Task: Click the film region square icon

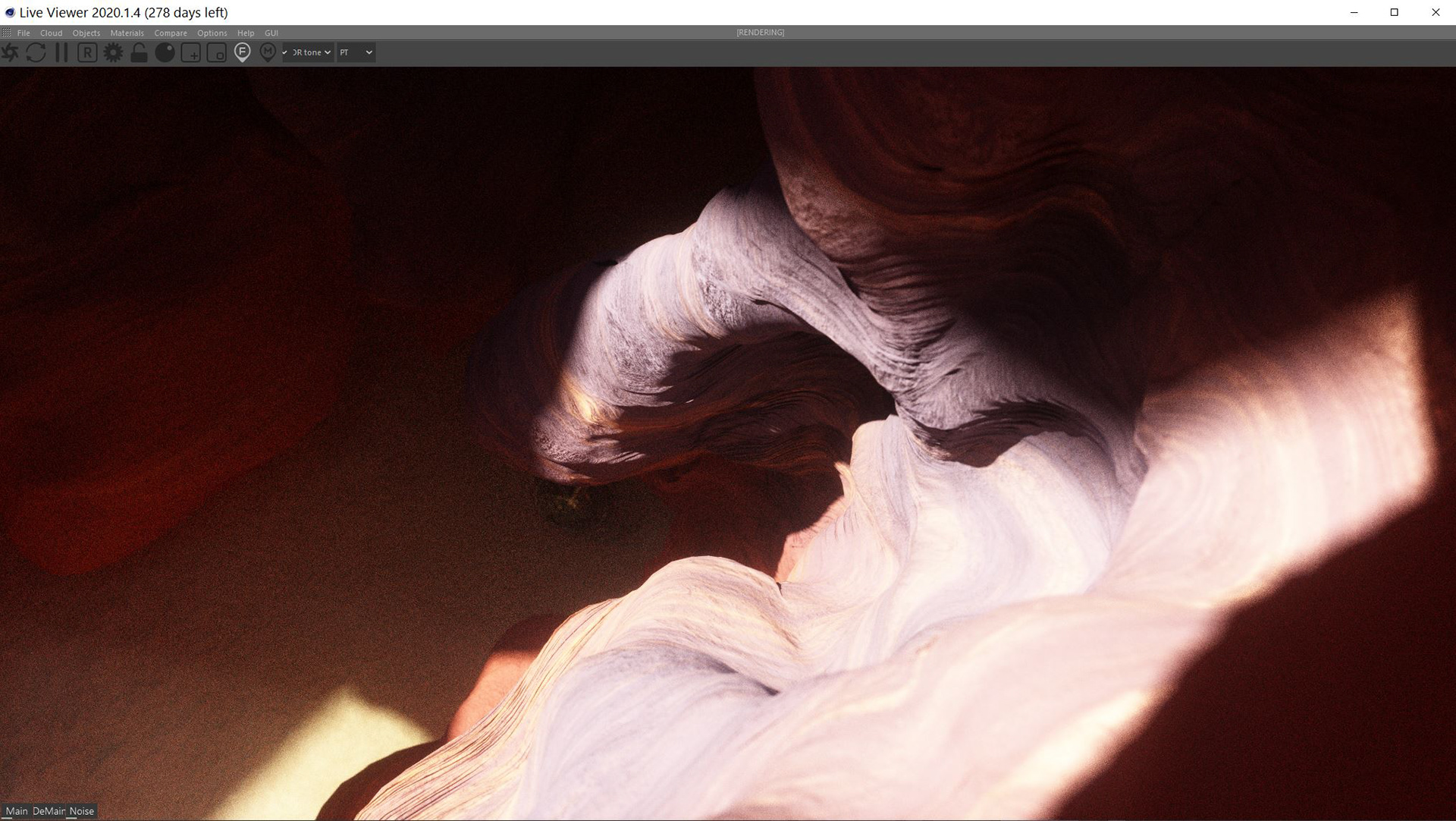Action: 217,53
